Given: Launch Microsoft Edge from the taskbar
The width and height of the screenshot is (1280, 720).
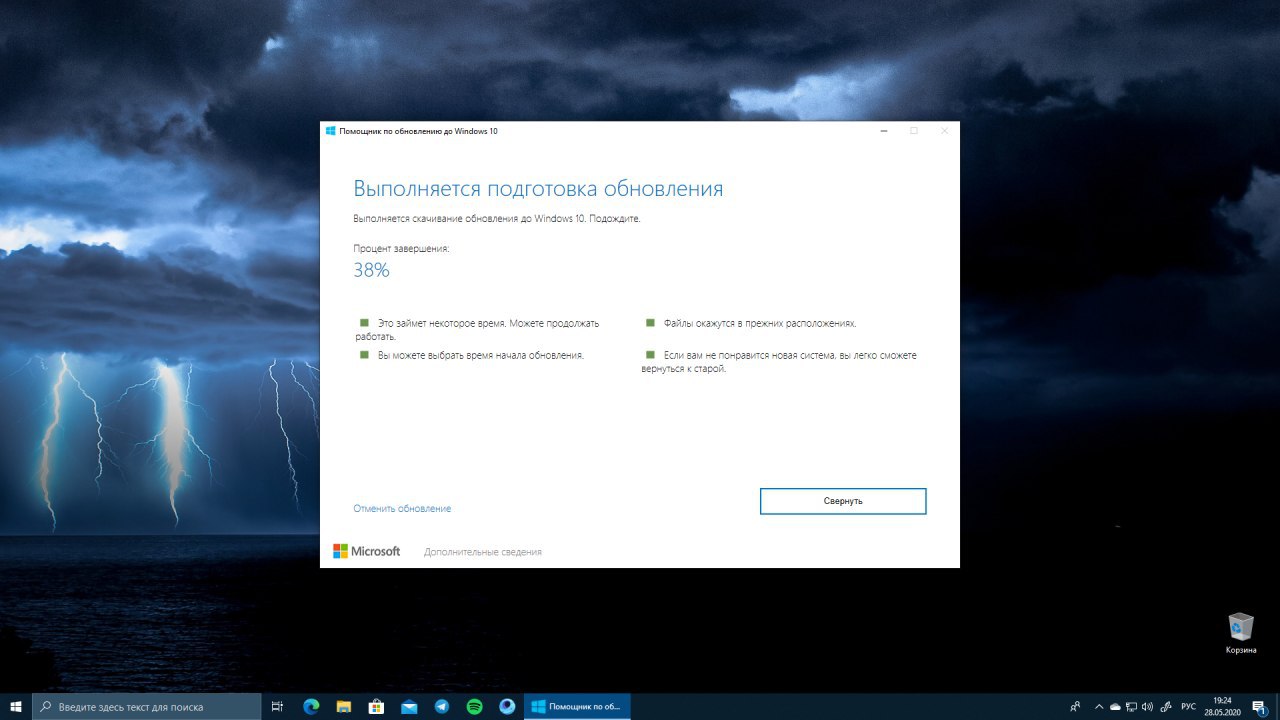Looking at the screenshot, I should (311, 706).
